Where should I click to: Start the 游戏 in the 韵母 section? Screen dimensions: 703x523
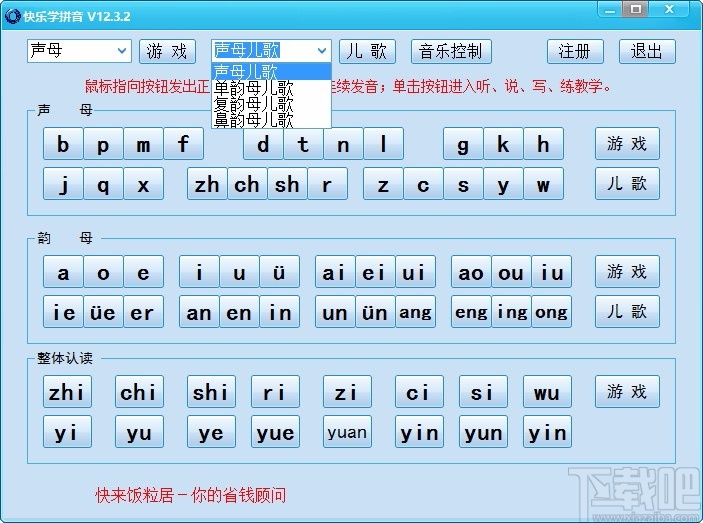[627, 272]
